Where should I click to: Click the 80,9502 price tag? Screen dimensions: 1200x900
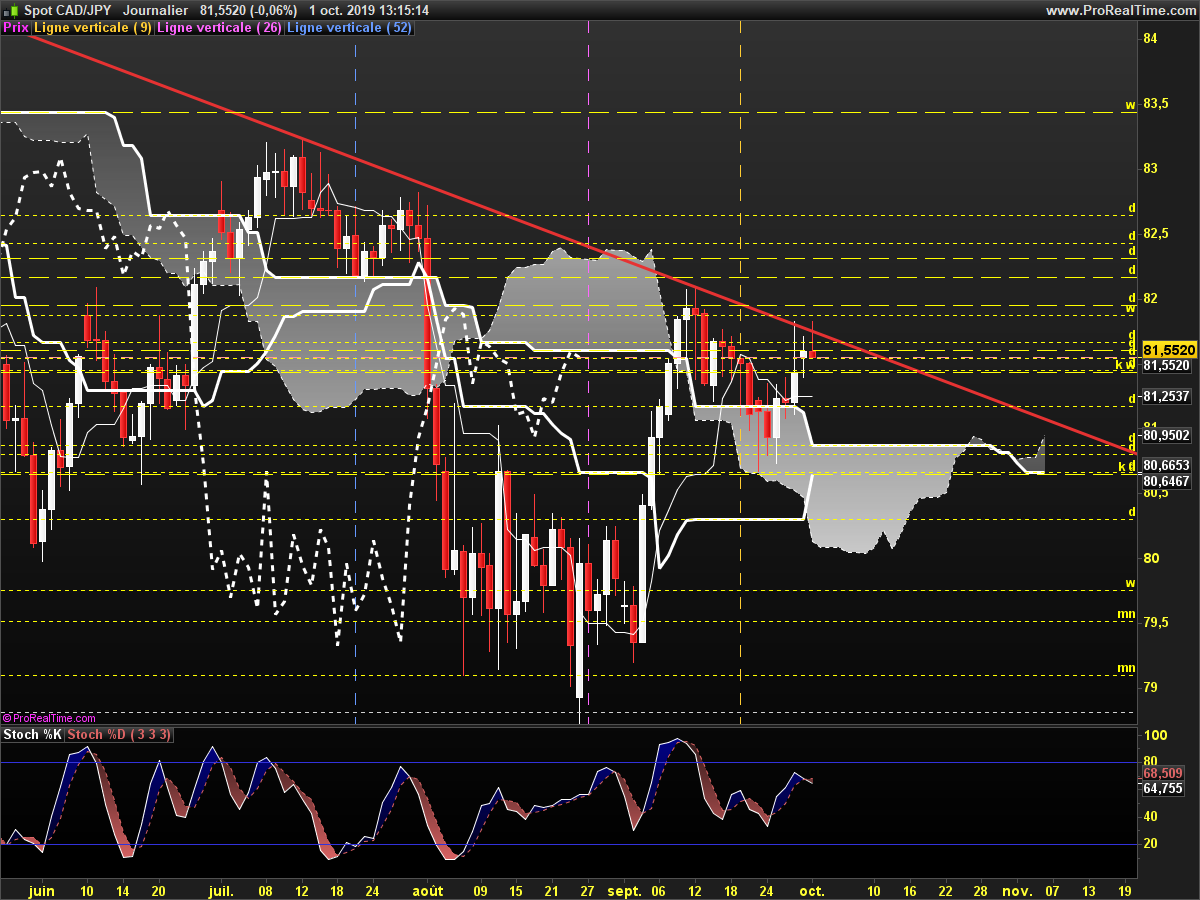(x=1166, y=435)
